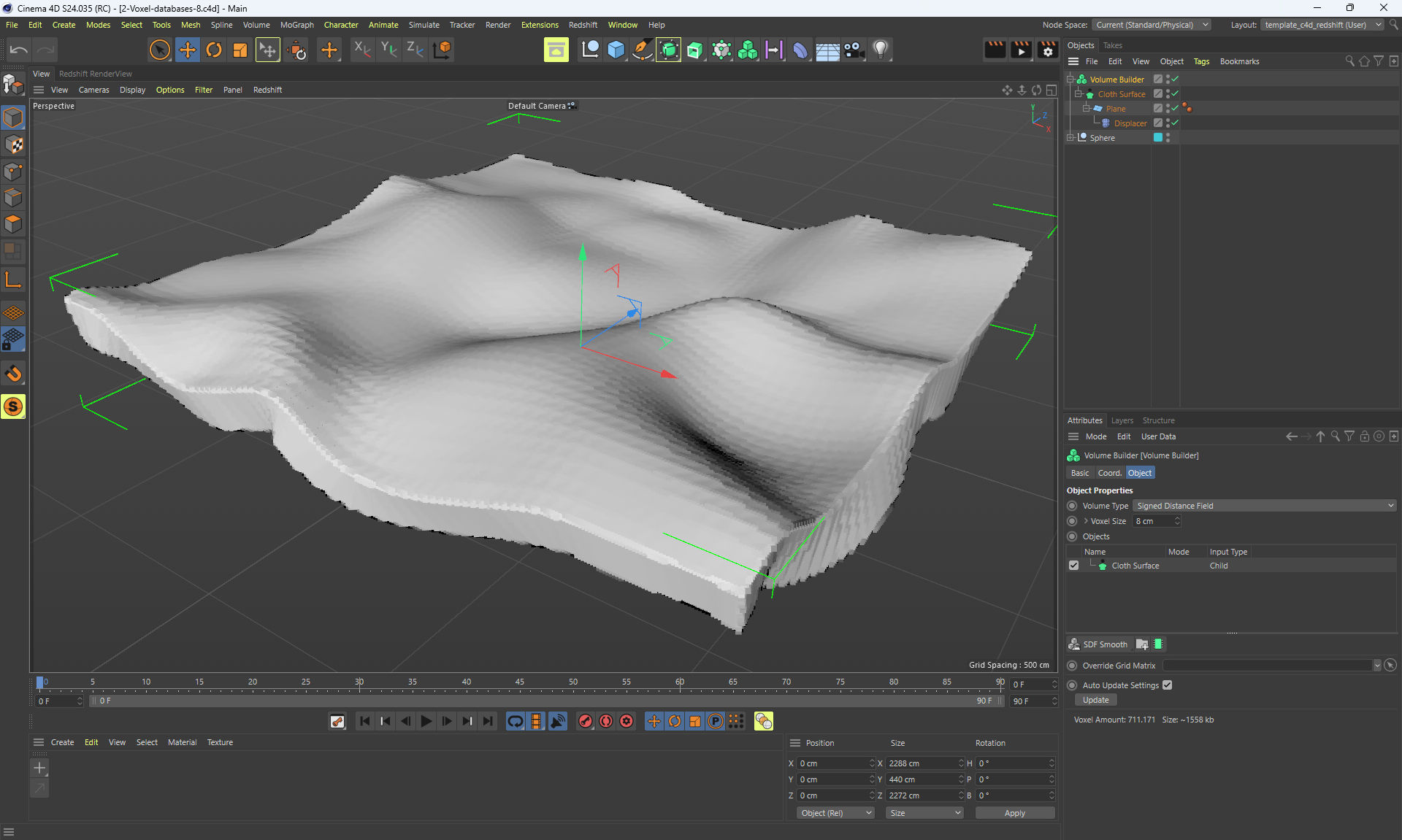This screenshot has width=1402, height=840.
Task: Click the Play Forwards button
Action: pos(426,721)
